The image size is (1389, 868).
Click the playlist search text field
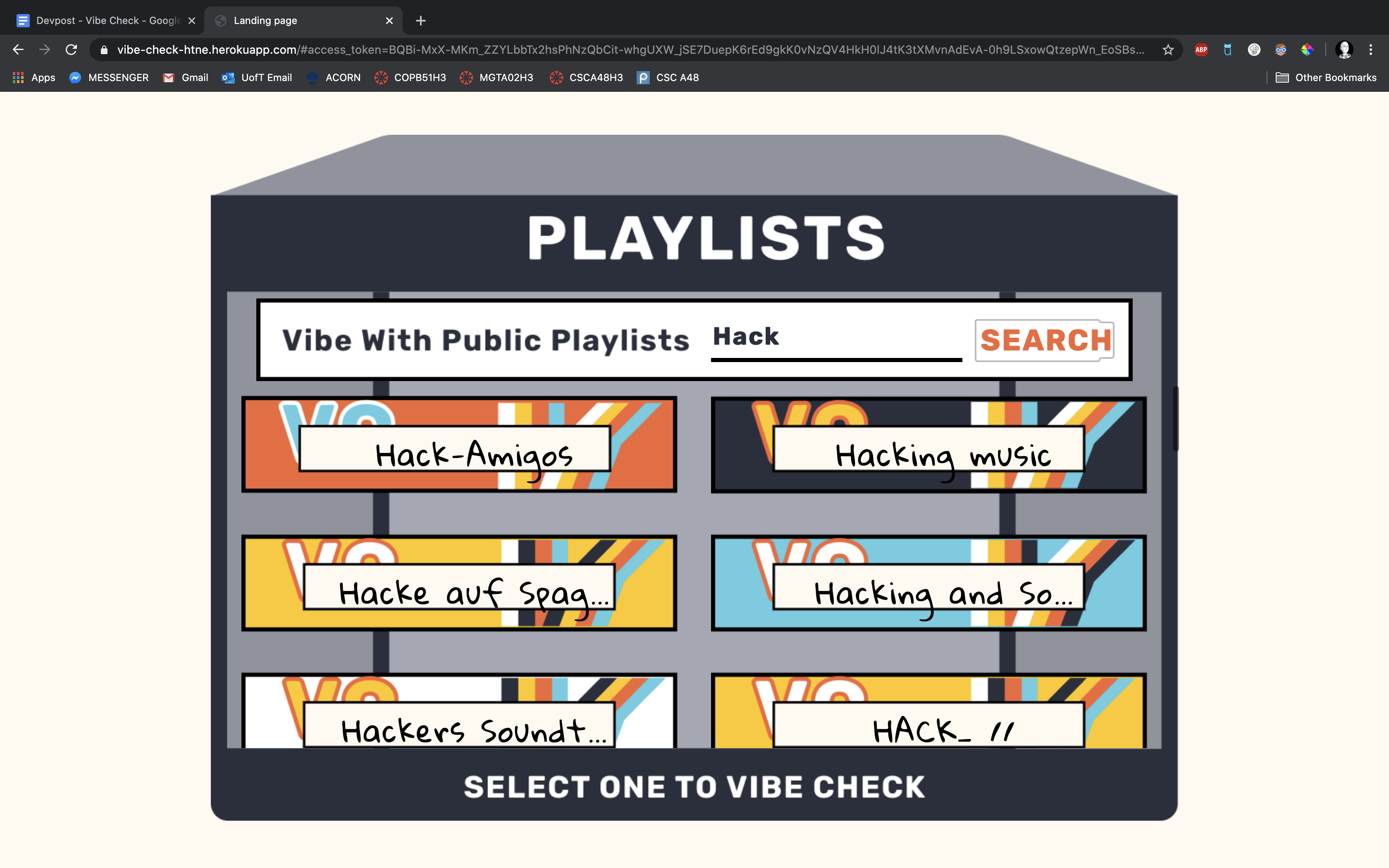point(836,339)
